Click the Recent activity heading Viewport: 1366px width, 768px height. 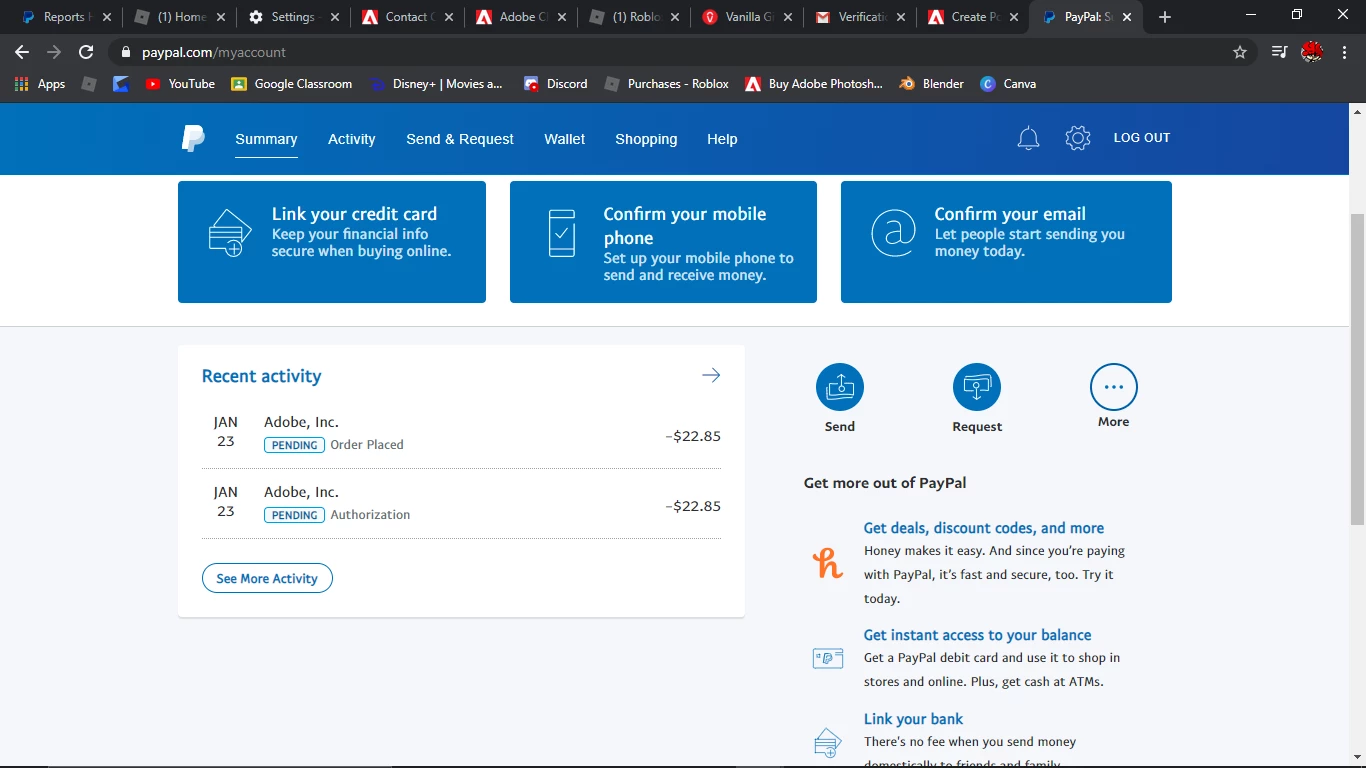(262, 376)
